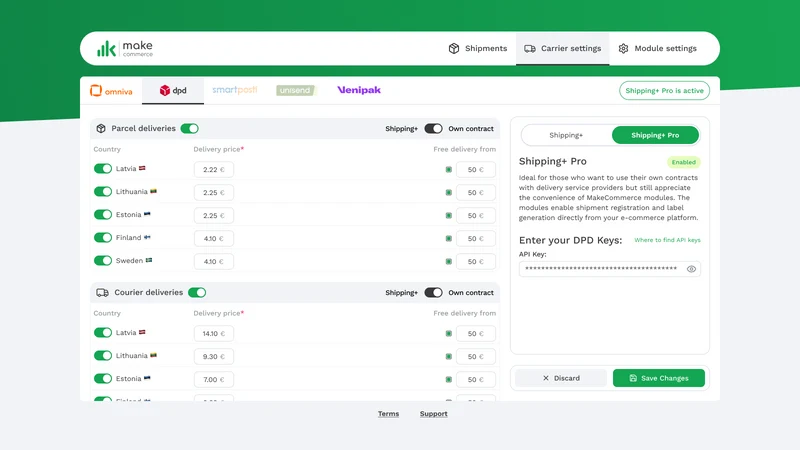Click the Latvia flag in Parcel deliveries
This screenshot has width=800, height=450.
coord(142,168)
